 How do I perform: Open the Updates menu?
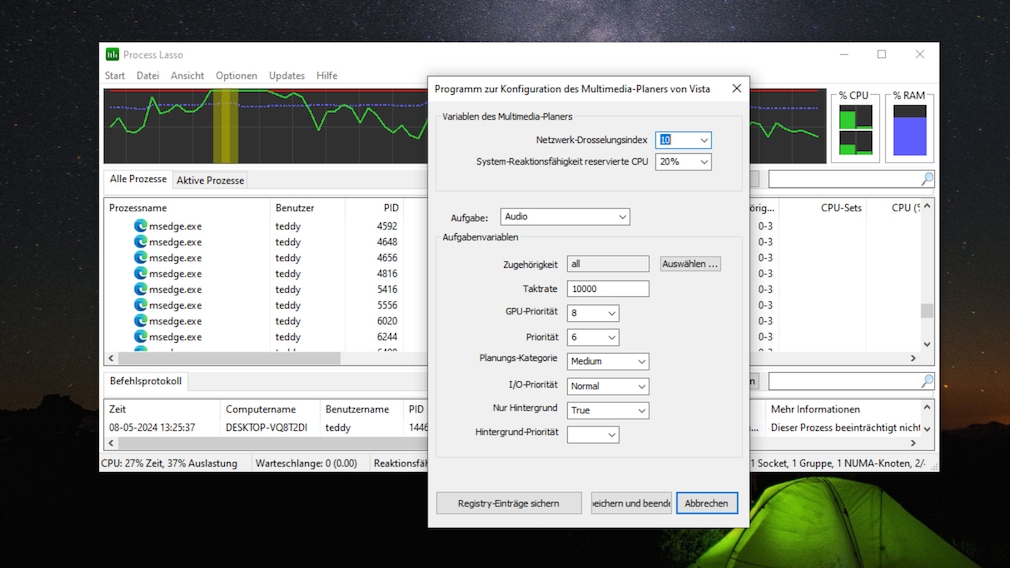tap(287, 75)
